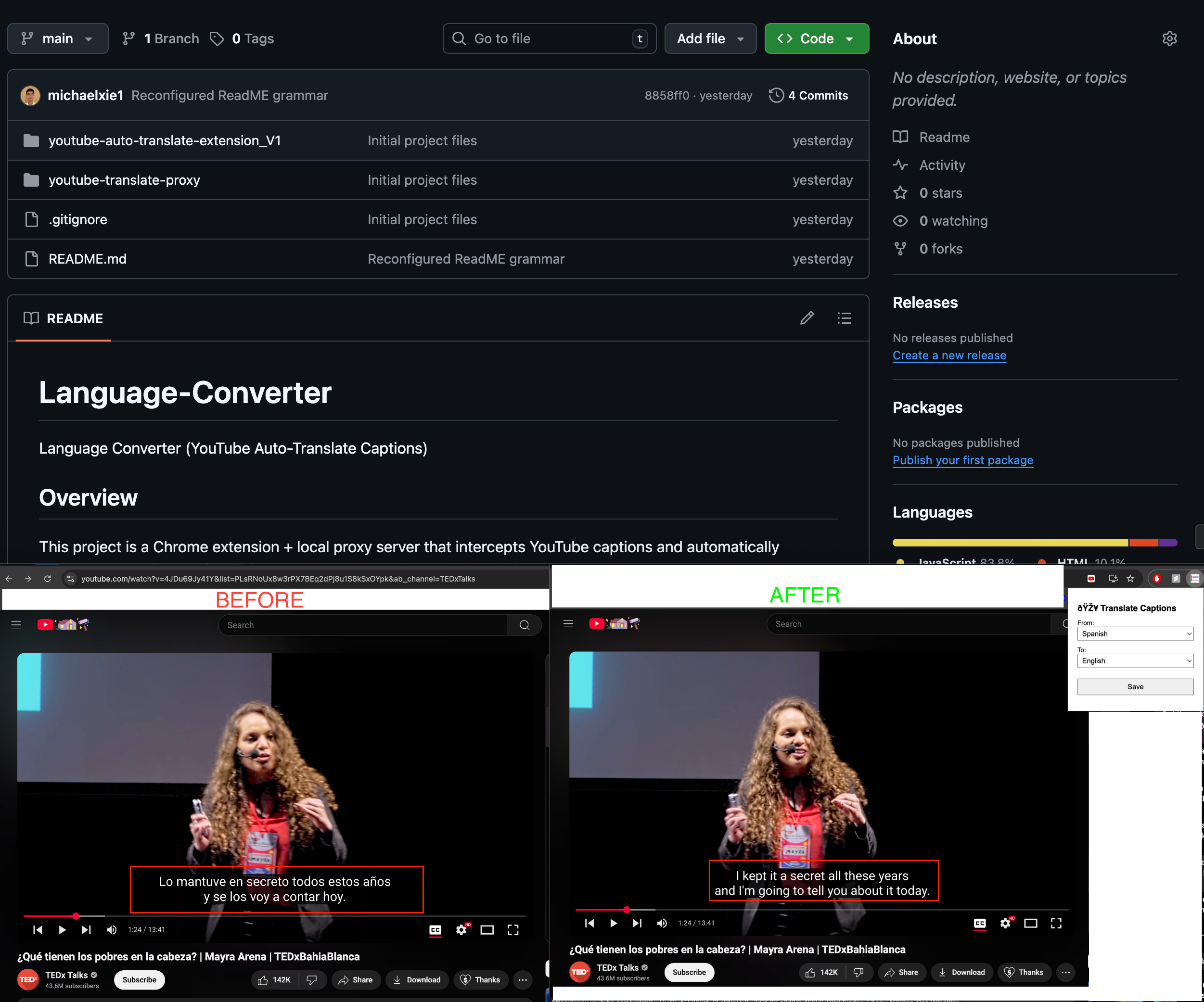
Task: Click Create a new release link
Action: click(x=949, y=355)
